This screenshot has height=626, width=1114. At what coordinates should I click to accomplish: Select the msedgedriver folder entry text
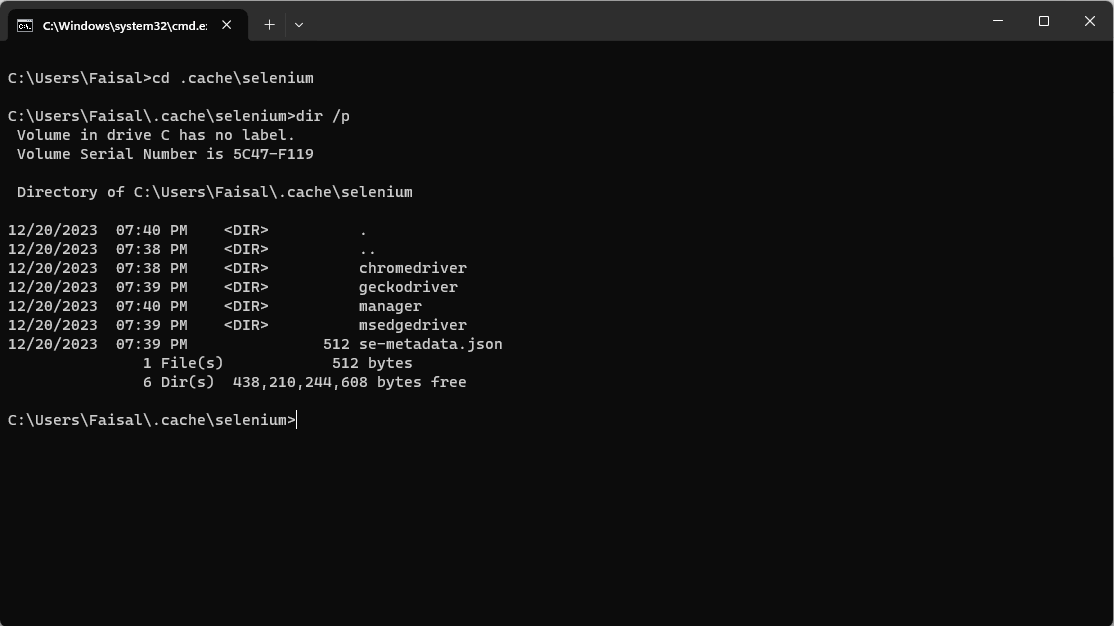[x=416, y=325]
